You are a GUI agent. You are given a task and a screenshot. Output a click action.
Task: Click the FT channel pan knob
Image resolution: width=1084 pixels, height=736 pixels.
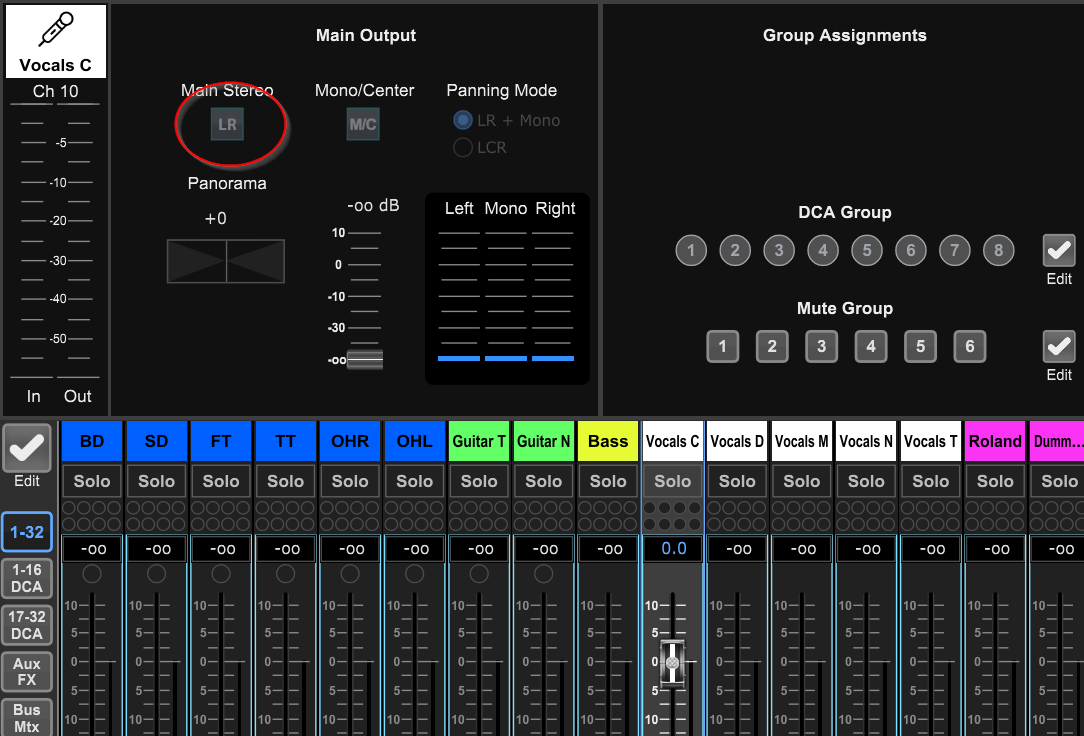(x=221, y=574)
